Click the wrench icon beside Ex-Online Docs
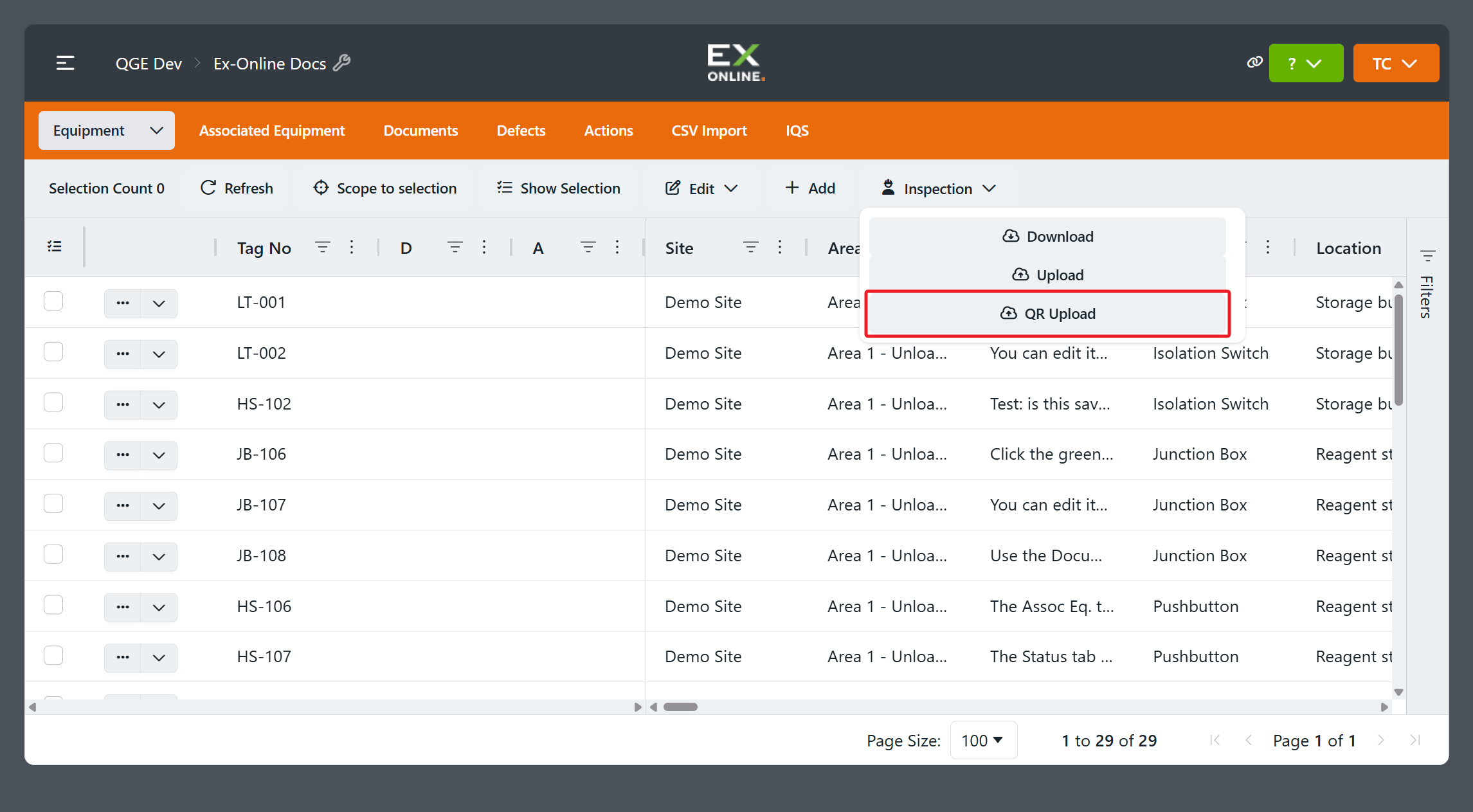Image resolution: width=1473 pixels, height=812 pixels. point(342,63)
